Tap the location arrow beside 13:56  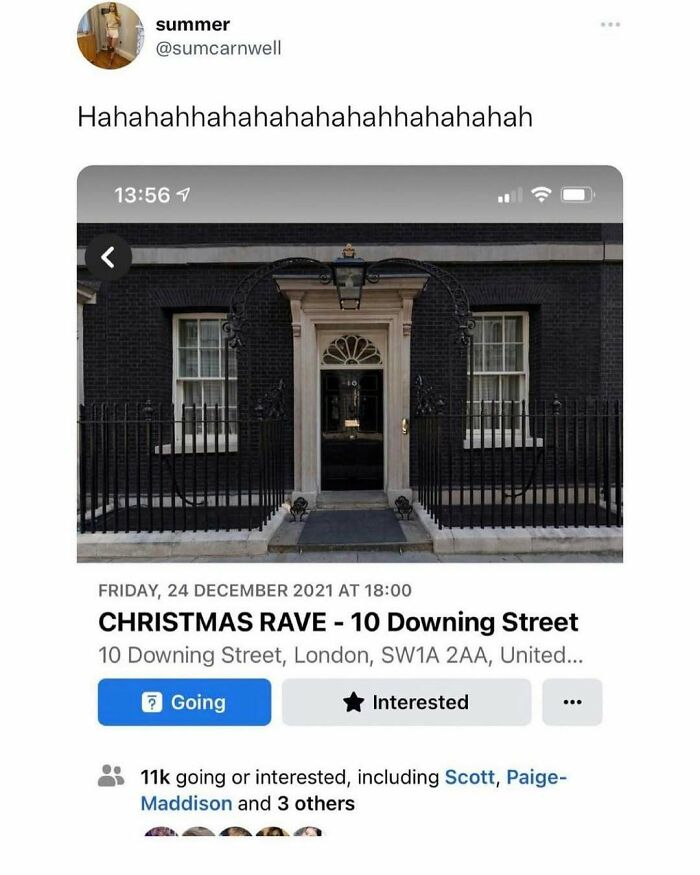(x=183, y=195)
